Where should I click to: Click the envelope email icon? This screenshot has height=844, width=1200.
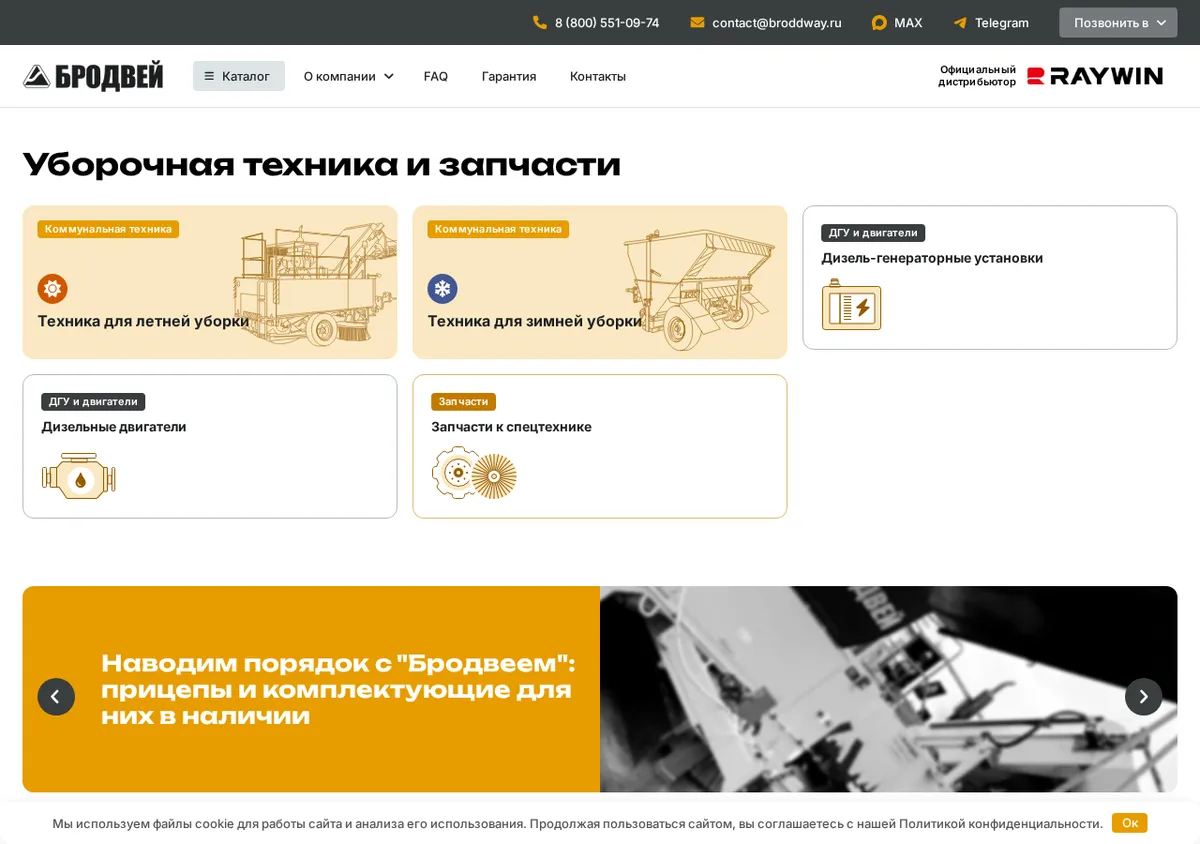(697, 22)
